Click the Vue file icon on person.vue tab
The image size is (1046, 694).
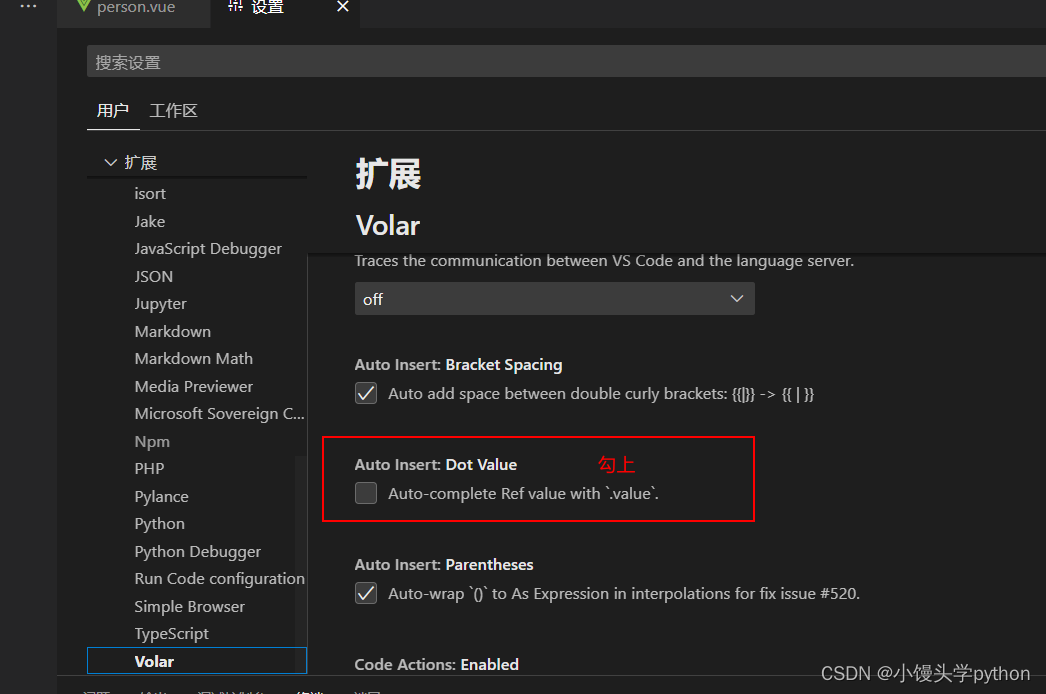click(x=83, y=6)
